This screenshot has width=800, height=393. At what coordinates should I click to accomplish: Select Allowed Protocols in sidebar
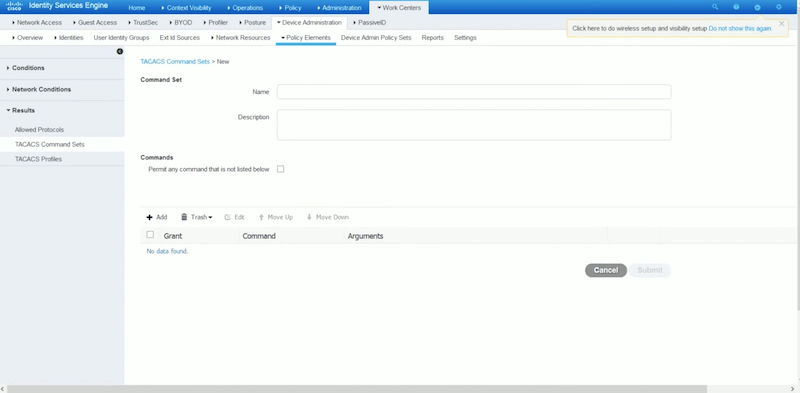(x=39, y=130)
